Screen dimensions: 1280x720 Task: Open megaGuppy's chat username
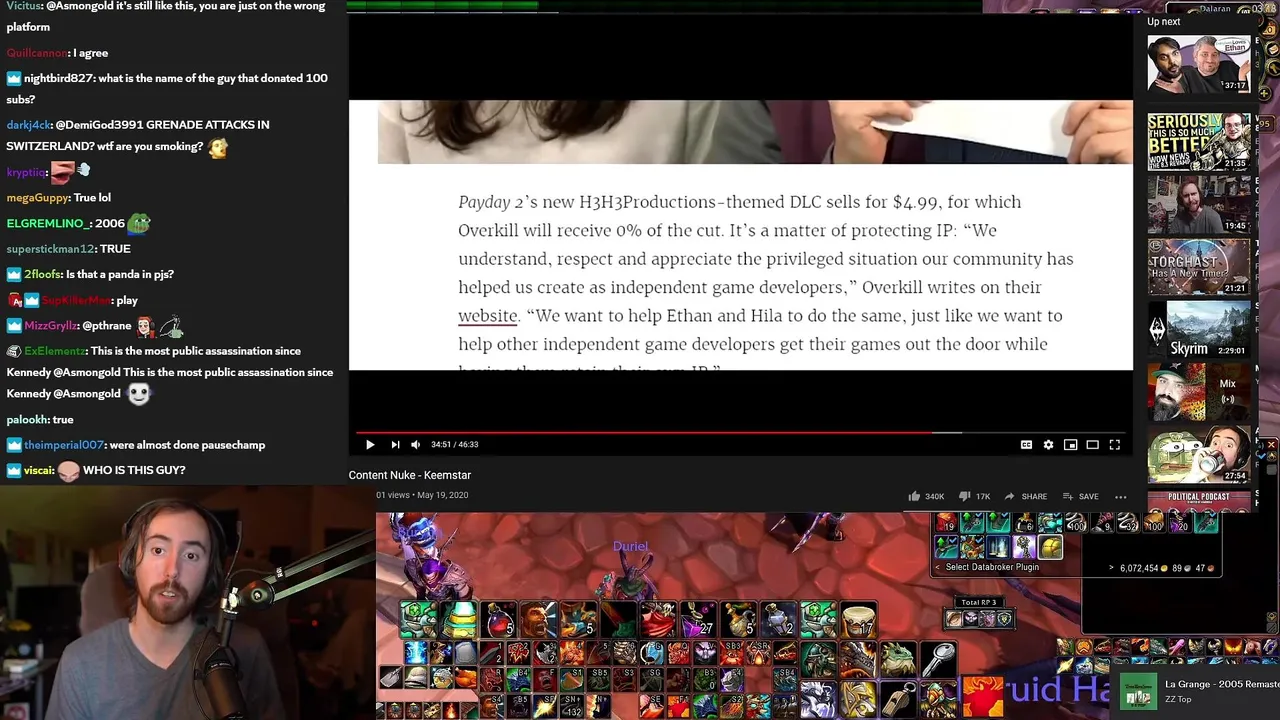(x=37, y=198)
